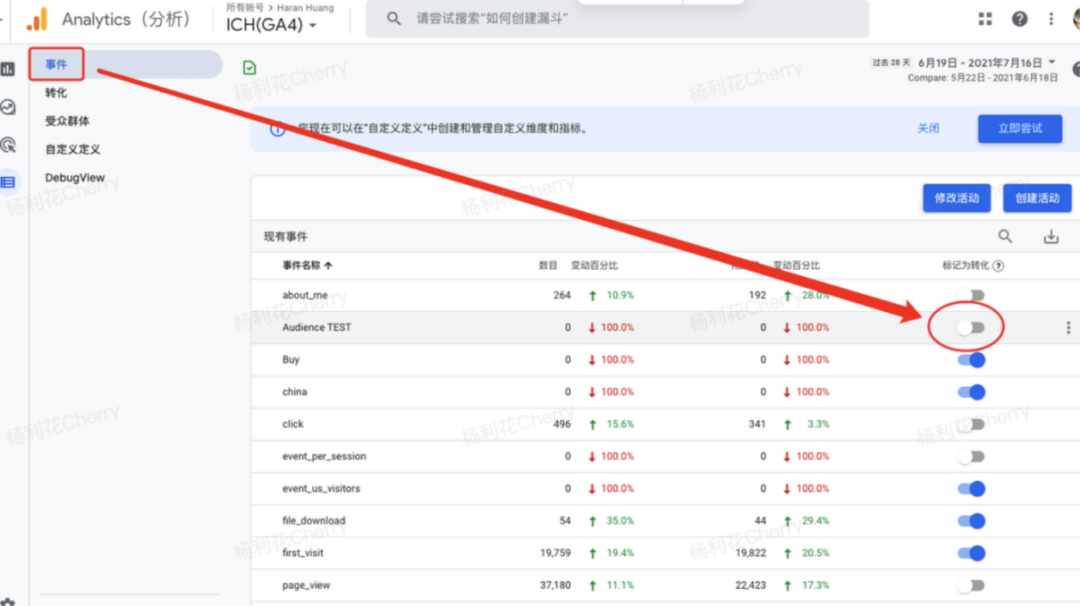This screenshot has width=1080, height=606.
Task: Disable conversion for Buy event
Action: click(971, 360)
